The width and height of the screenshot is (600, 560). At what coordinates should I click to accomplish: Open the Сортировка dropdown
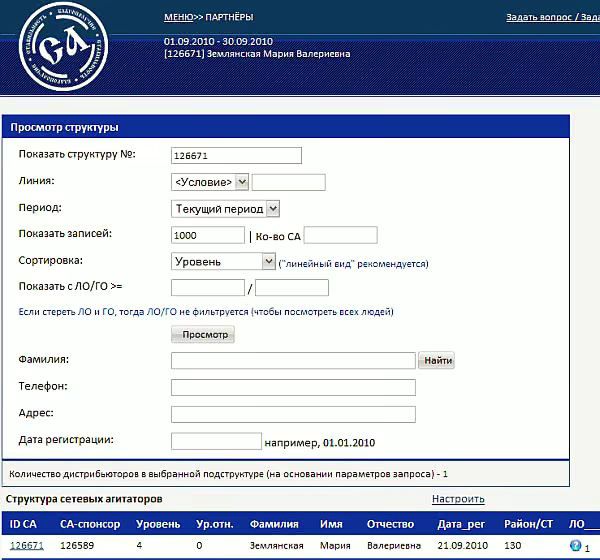pyautogui.click(x=223, y=261)
